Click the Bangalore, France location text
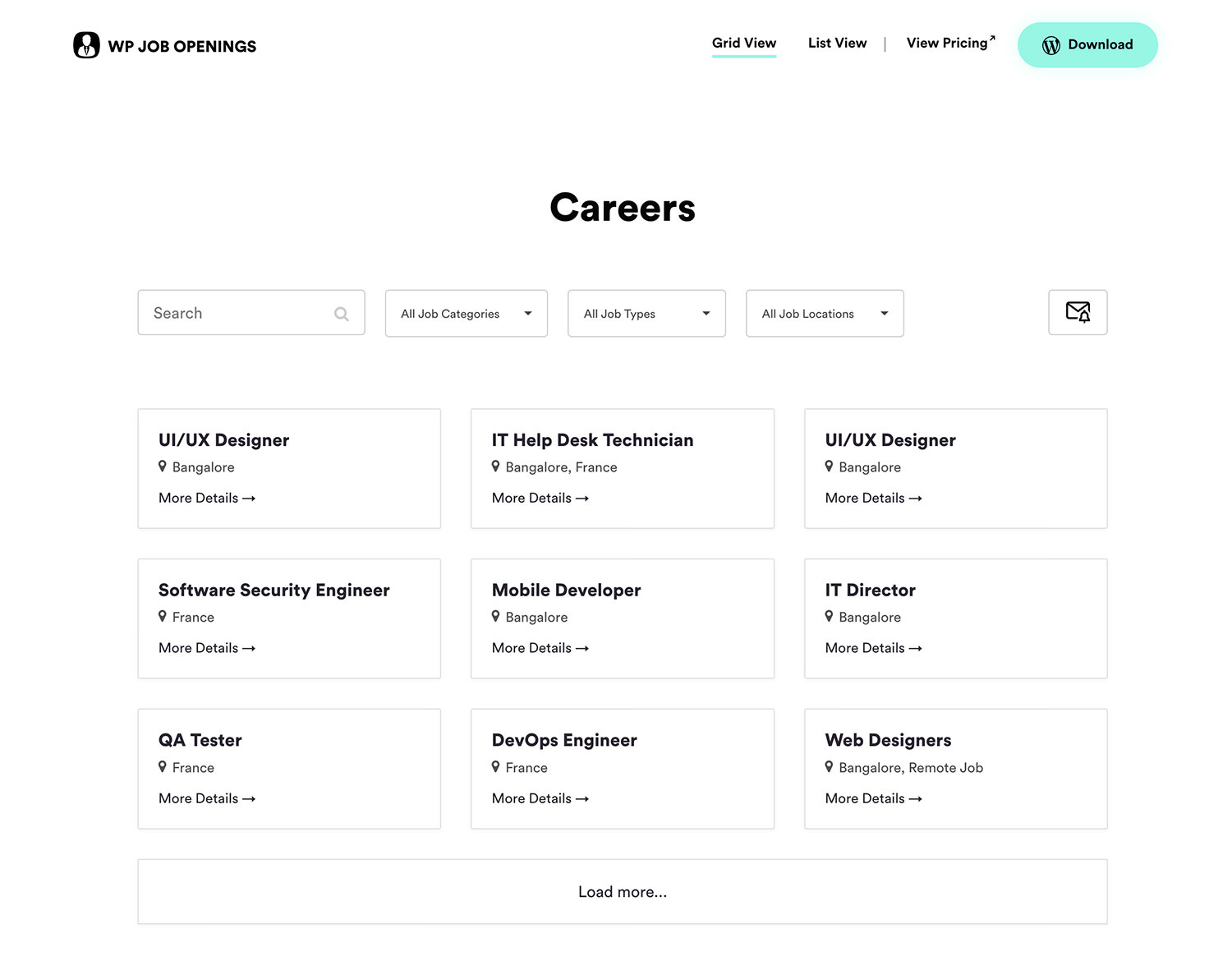1232x956 pixels. coord(561,467)
